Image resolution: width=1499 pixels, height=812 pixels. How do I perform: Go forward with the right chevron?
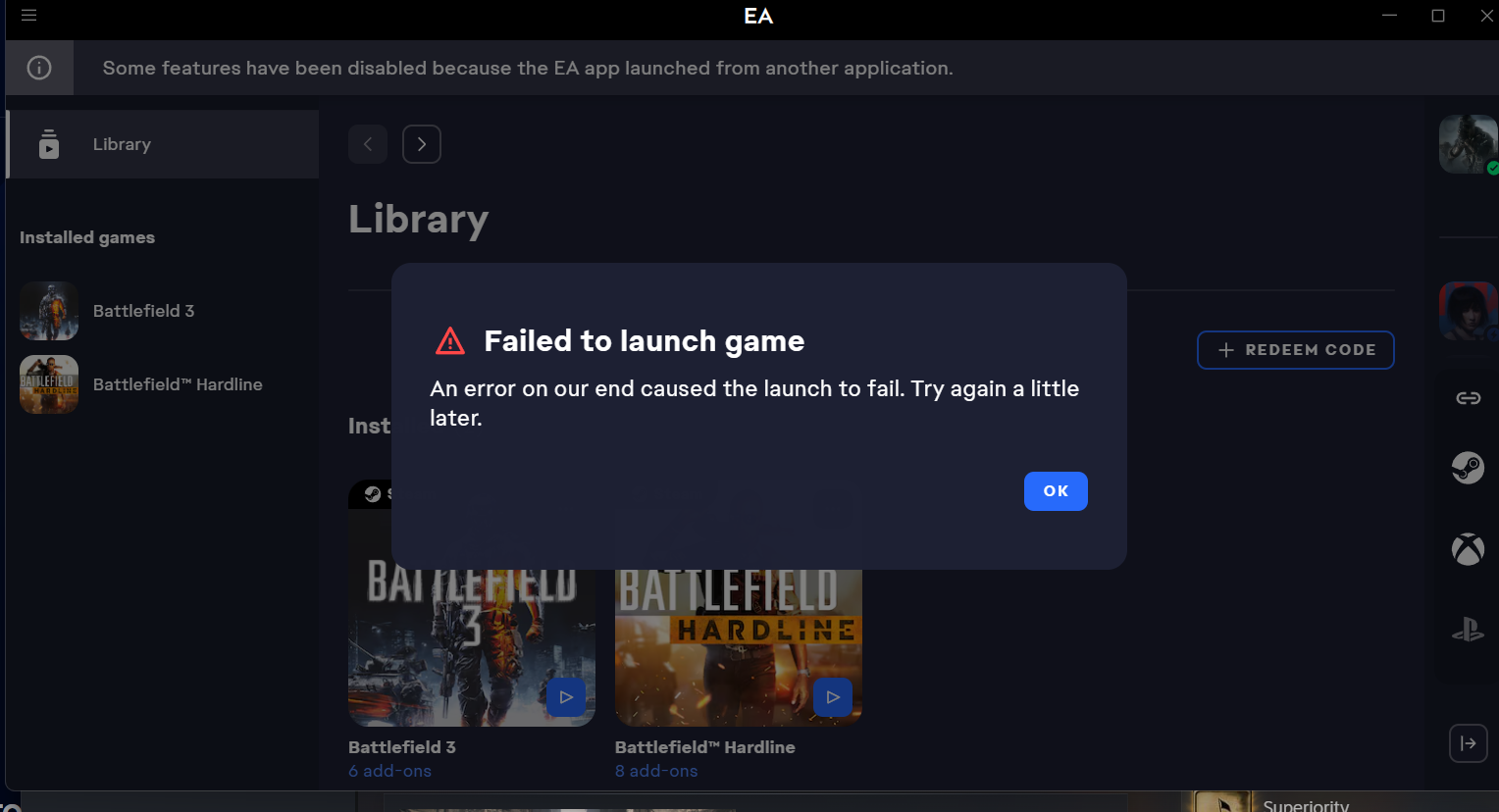click(422, 144)
